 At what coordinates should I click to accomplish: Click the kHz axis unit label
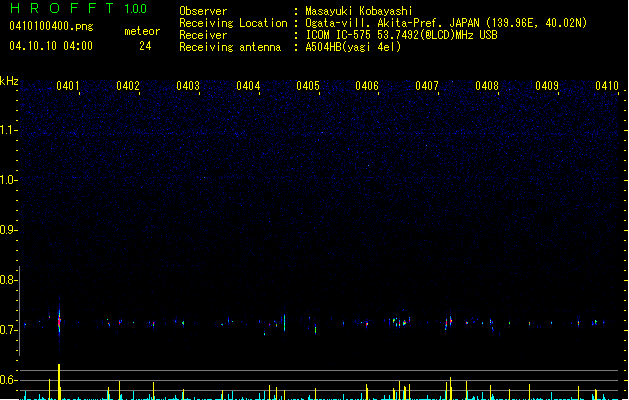[x=9, y=81]
